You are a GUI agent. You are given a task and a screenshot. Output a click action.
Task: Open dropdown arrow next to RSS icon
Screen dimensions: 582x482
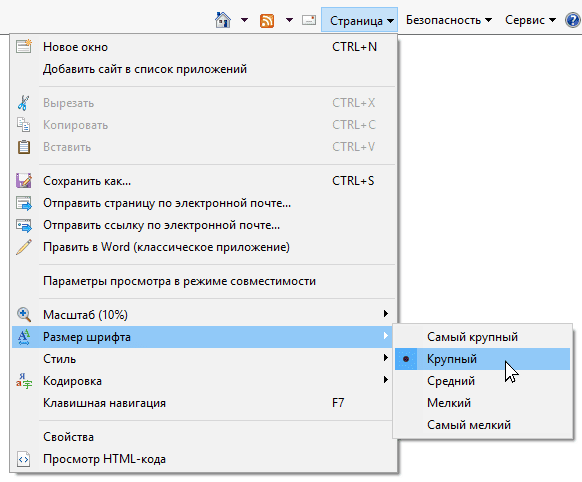pyautogui.click(x=289, y=20)
